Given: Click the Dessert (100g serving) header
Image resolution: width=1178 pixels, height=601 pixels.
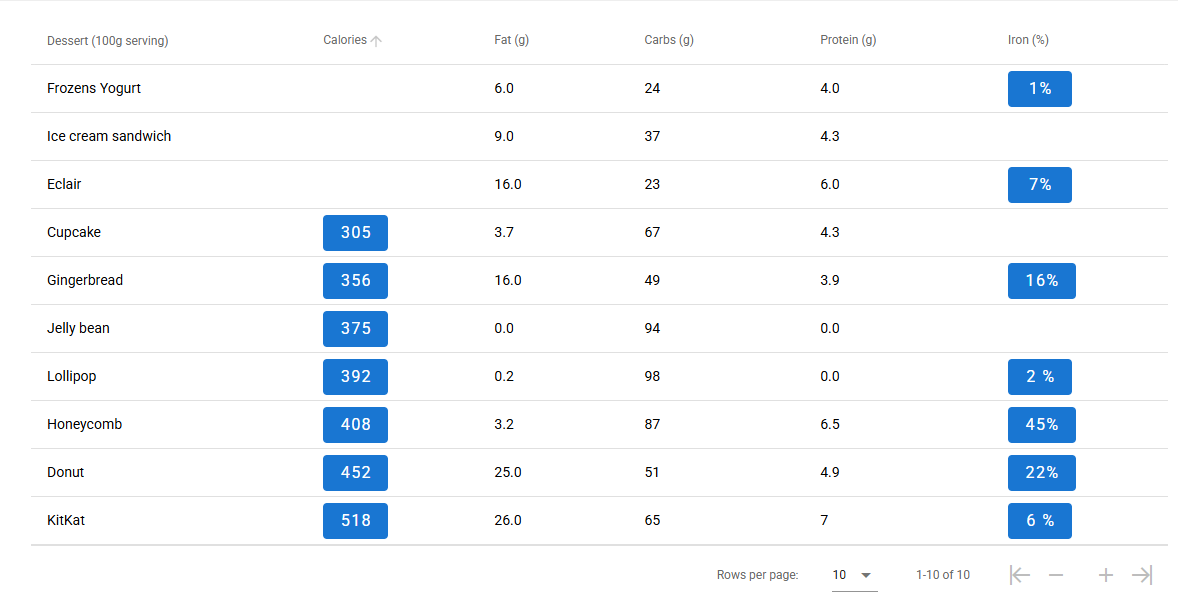Looking at the screenshot, I should tap(107, 41).
